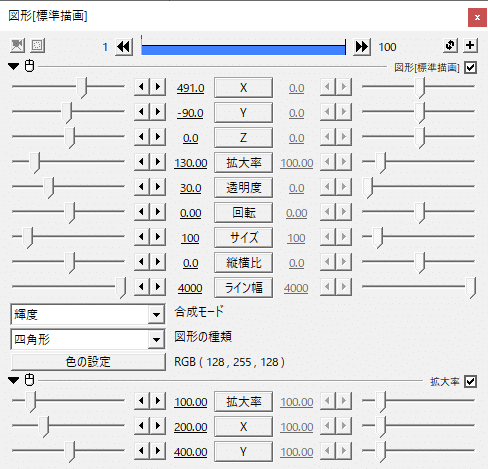Screen dimensions: 488x469
Task: Click mouse icon of 拡大率 effect section
Action: (29, 380)
